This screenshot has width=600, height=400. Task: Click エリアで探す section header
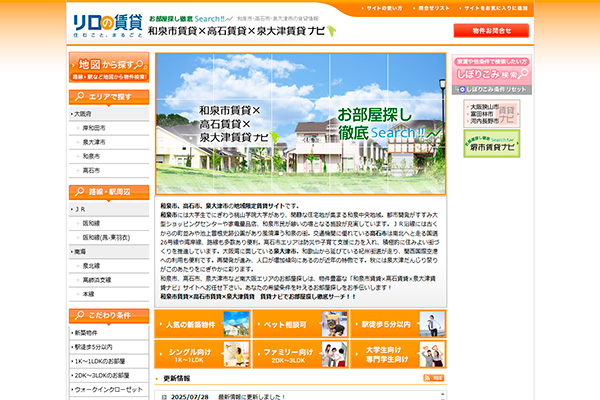tap(109, 97)
